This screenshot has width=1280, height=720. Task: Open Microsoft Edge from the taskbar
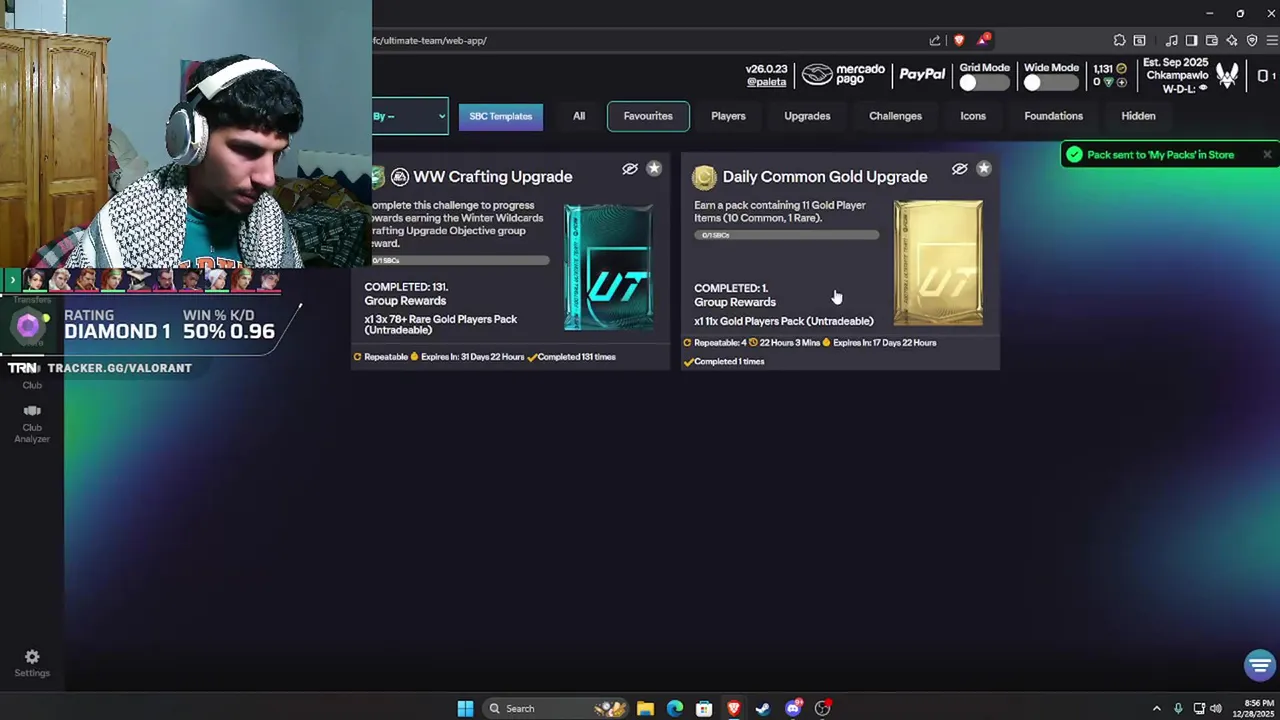pyautogui.click(x=675, y=708)
